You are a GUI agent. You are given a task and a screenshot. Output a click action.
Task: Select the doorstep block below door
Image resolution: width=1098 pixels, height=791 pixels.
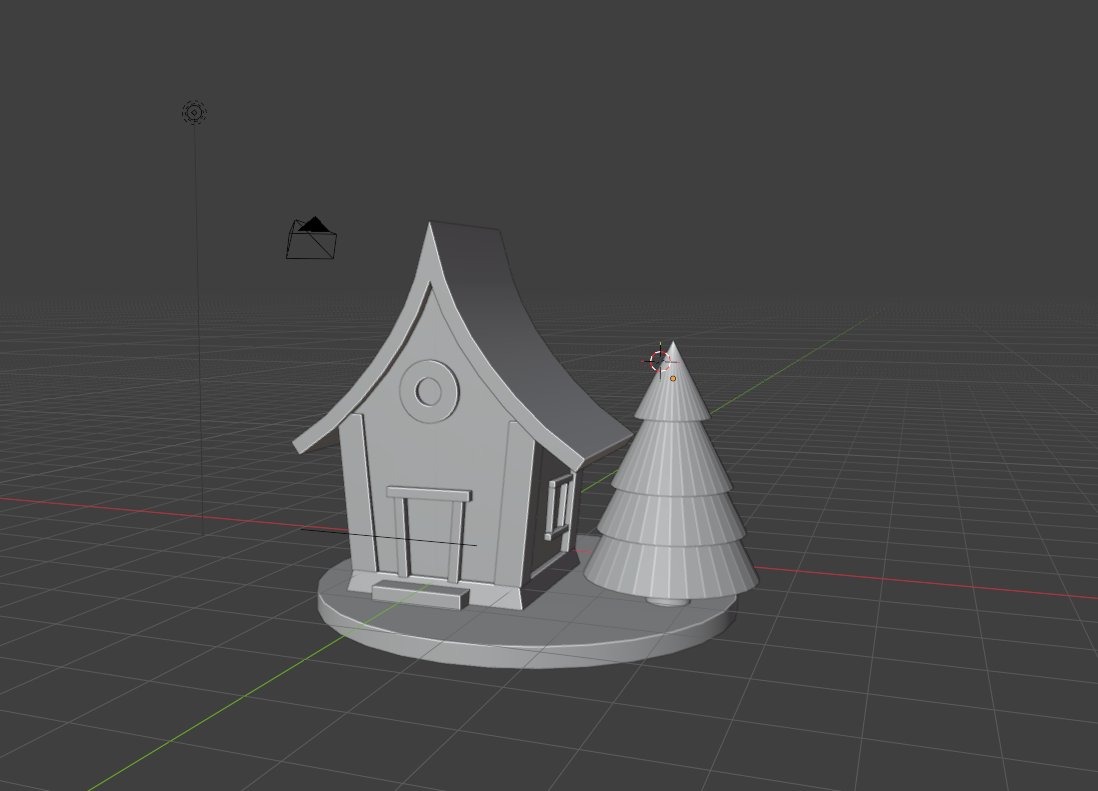tap(420, 594)
